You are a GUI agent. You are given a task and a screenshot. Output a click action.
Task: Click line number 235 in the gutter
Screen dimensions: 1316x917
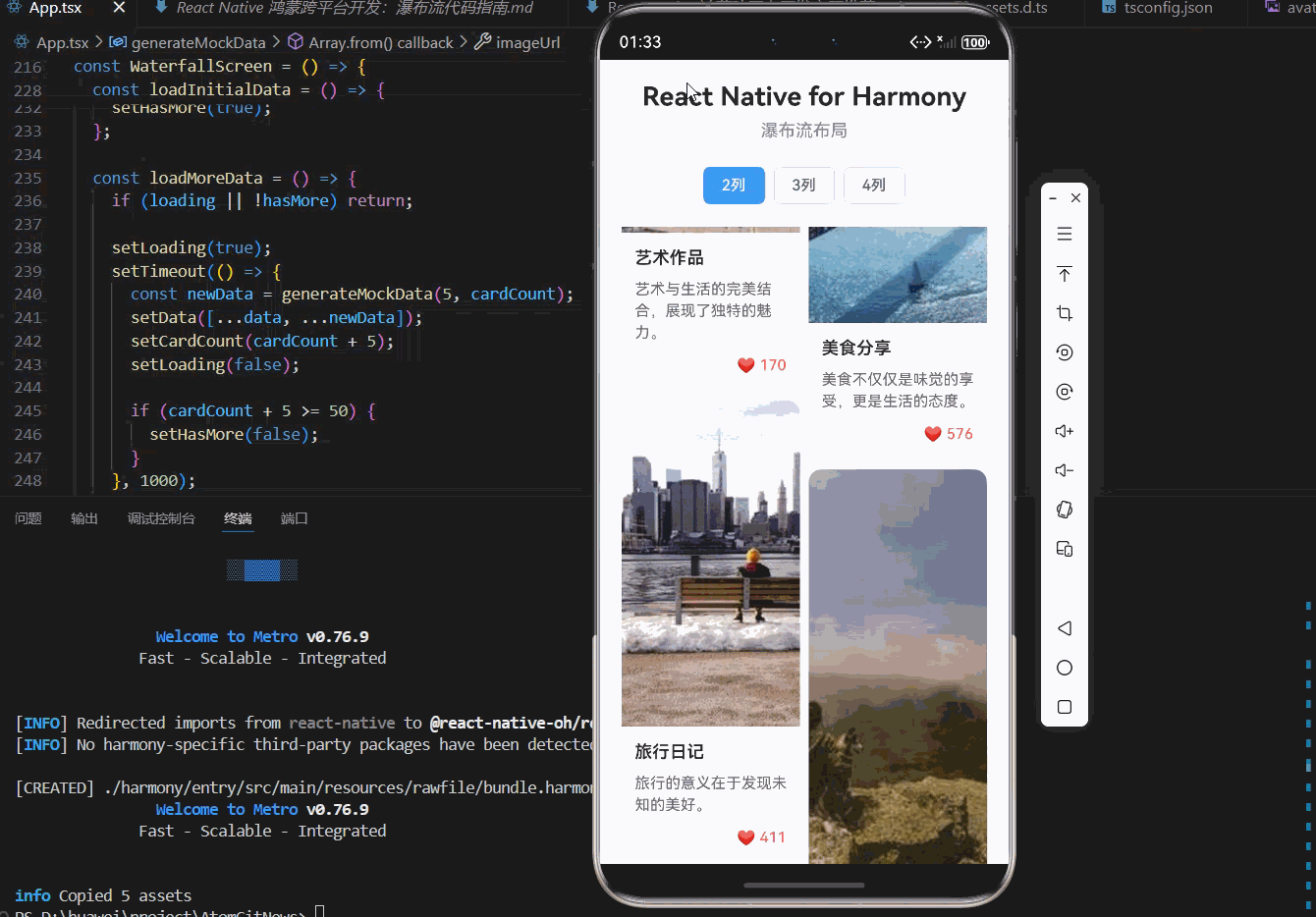28,178
